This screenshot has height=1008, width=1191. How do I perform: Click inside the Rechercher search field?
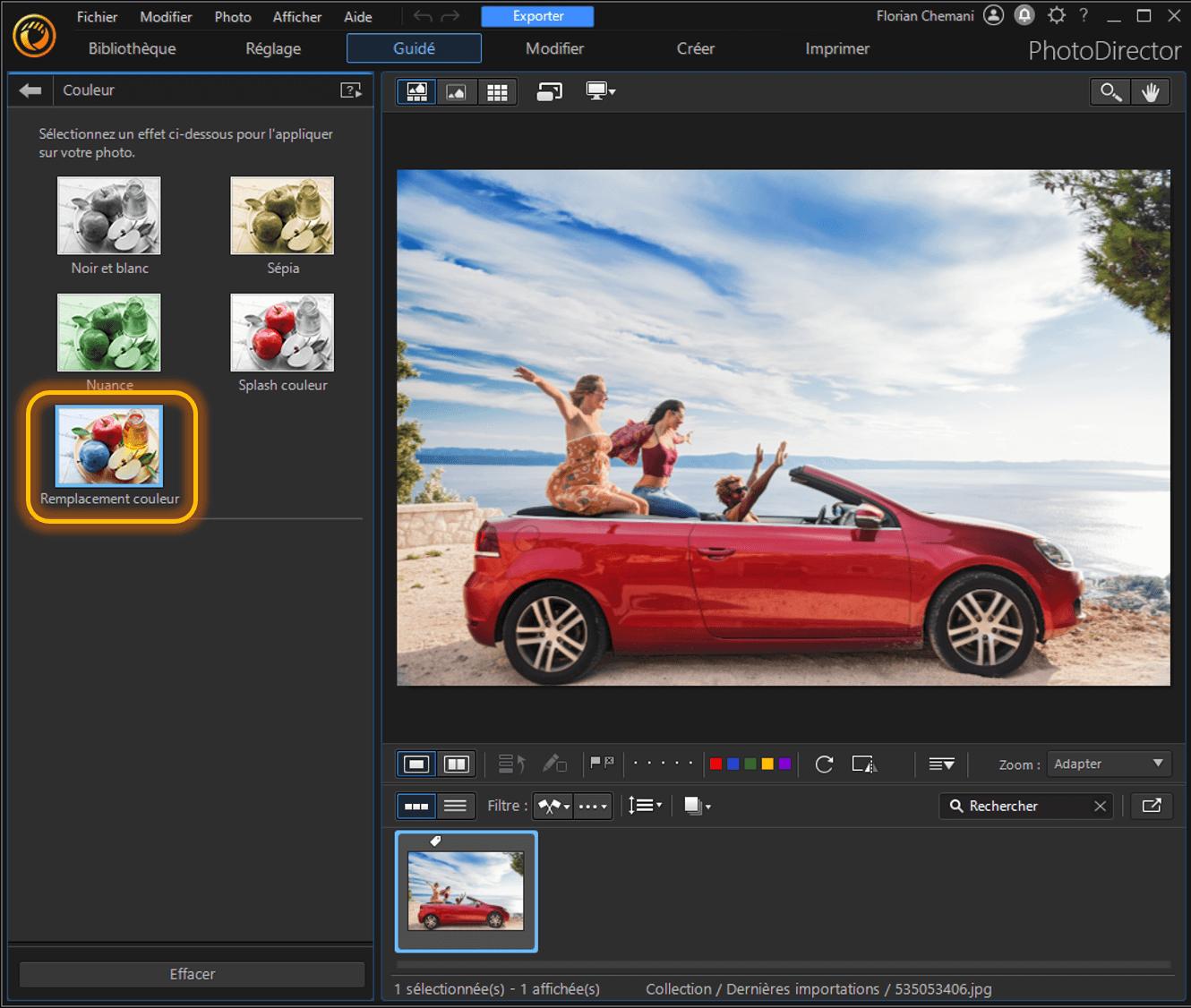[x=1021, y=806]
